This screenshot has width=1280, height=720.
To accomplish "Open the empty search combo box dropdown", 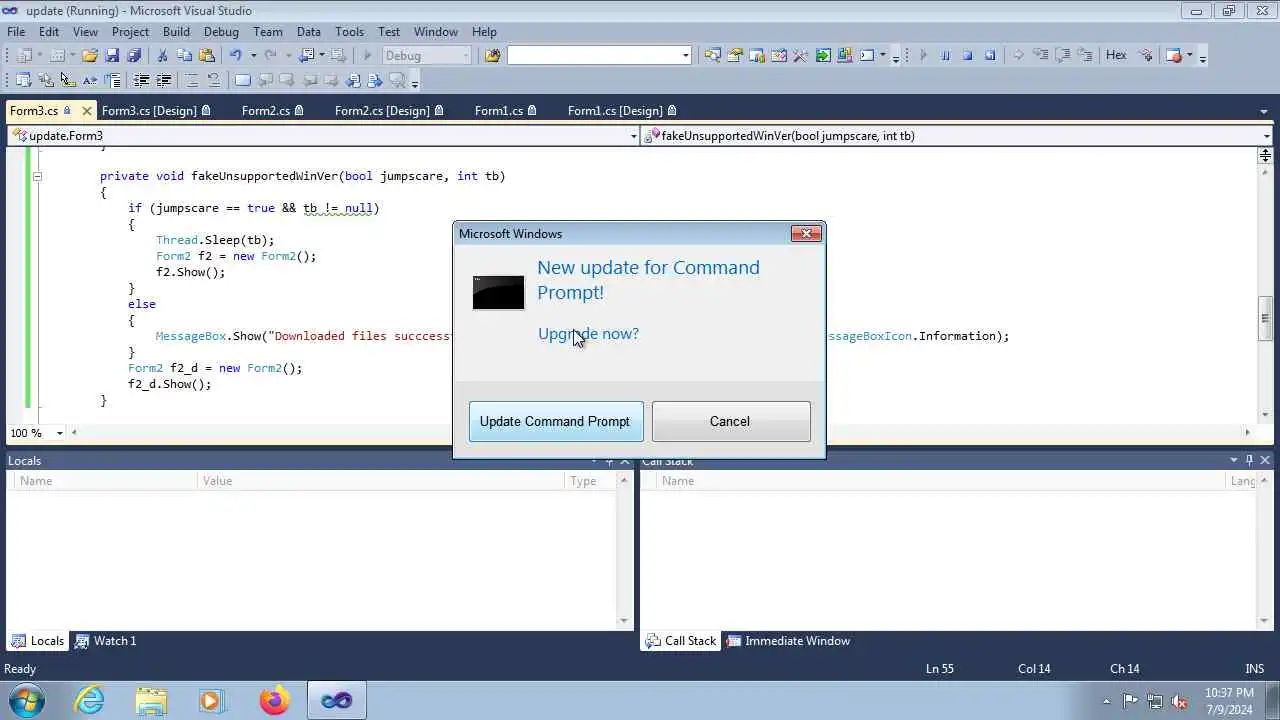I will pyautogui.click(x=685, y=56).
